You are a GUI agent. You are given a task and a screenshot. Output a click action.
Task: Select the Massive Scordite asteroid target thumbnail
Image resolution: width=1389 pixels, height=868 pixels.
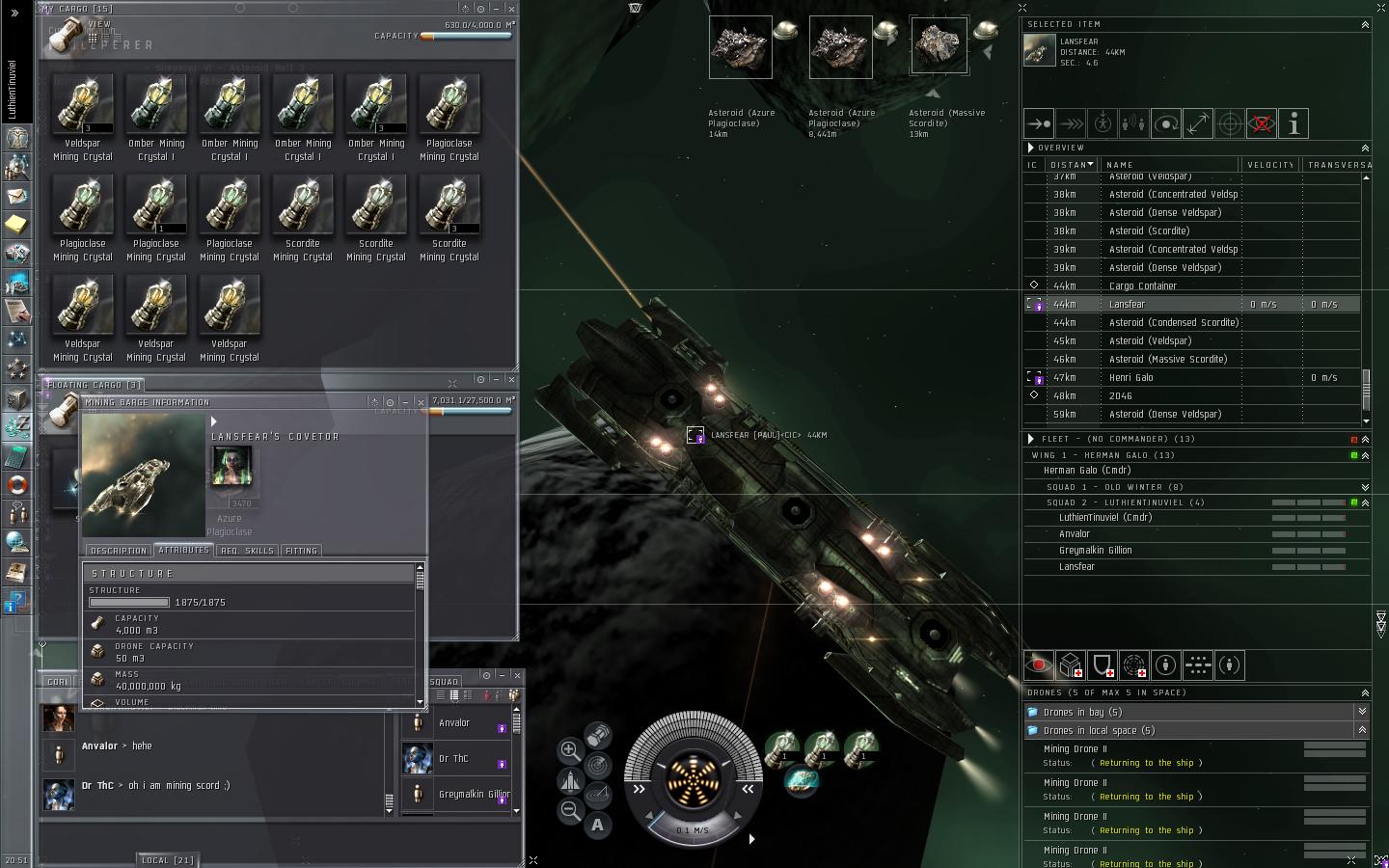coord(940,45)
